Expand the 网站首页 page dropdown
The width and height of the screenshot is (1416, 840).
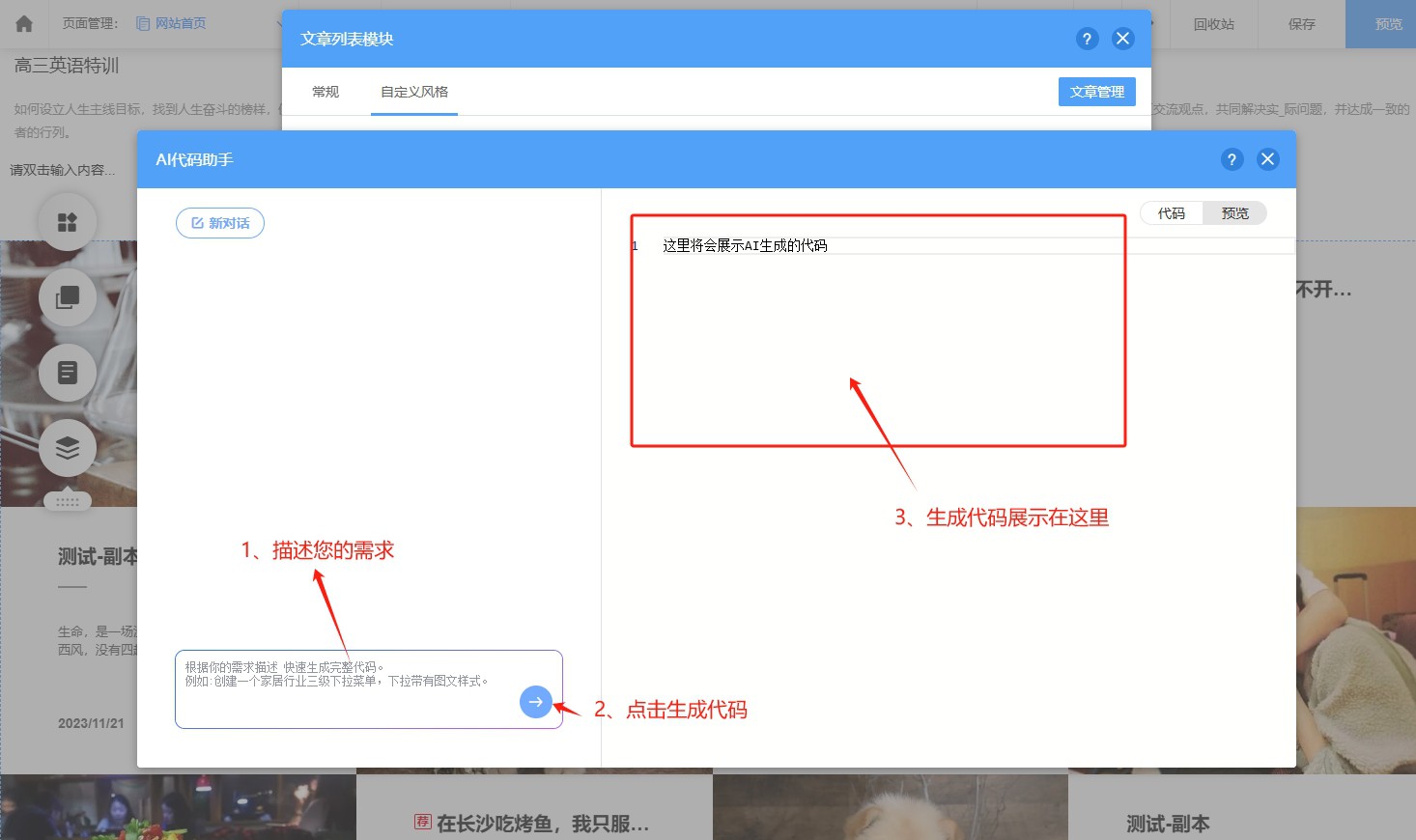point(276,24)
